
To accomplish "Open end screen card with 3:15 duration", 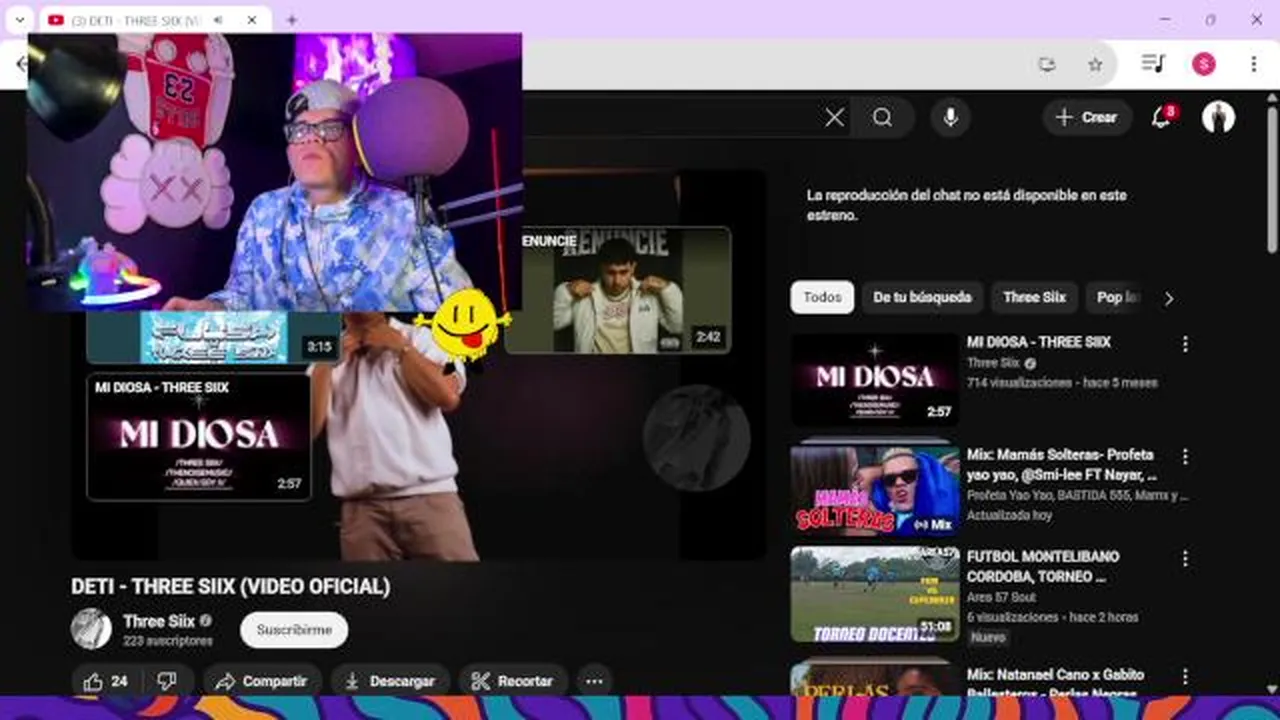I will tap(214, 337).
